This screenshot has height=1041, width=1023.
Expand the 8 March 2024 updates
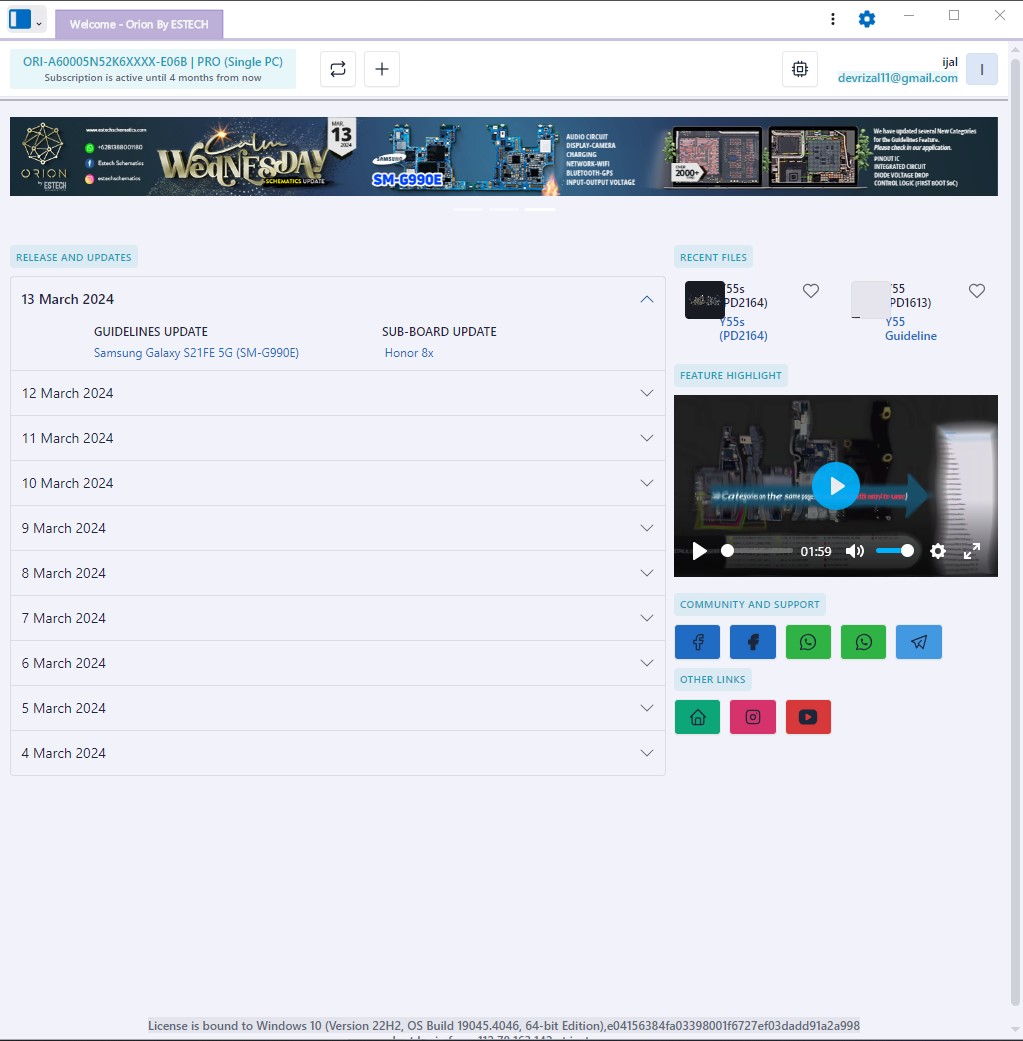pyautogui.click(x=337, y=573)
